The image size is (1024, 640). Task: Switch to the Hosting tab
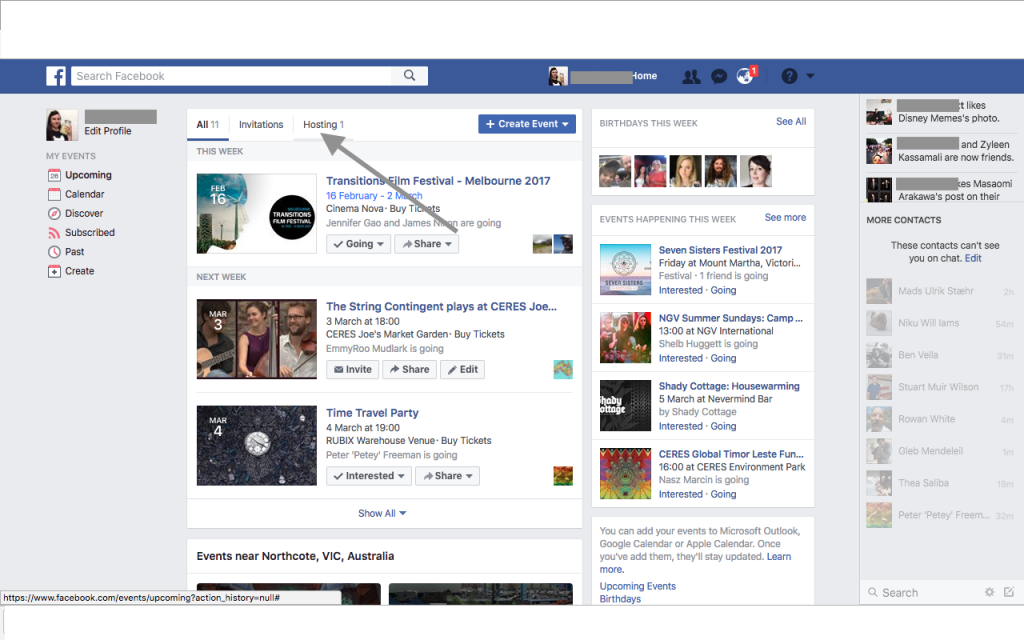(323, 125)
